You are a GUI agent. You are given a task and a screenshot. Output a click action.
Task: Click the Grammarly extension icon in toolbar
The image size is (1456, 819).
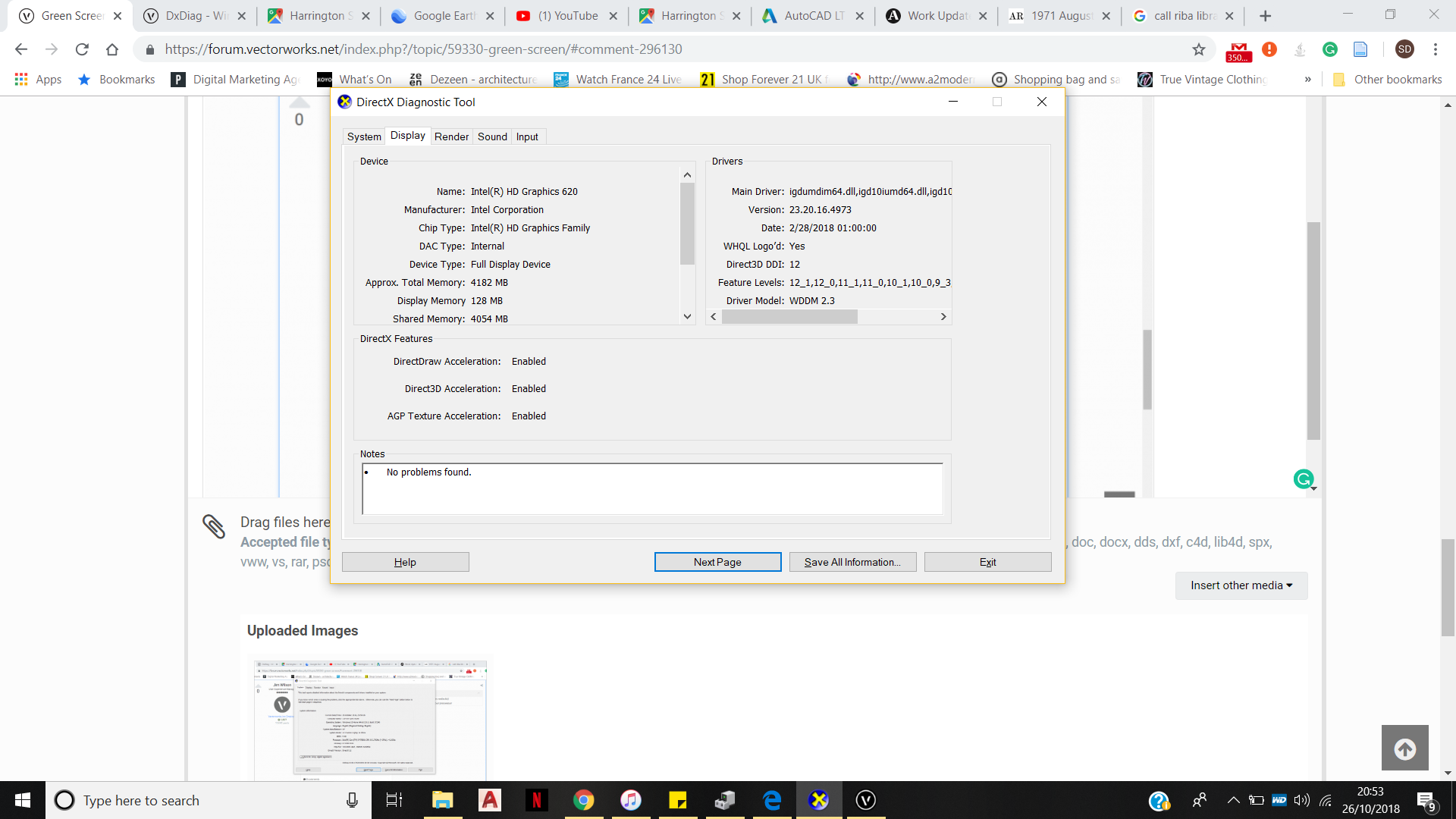[x=1329, y=49]
